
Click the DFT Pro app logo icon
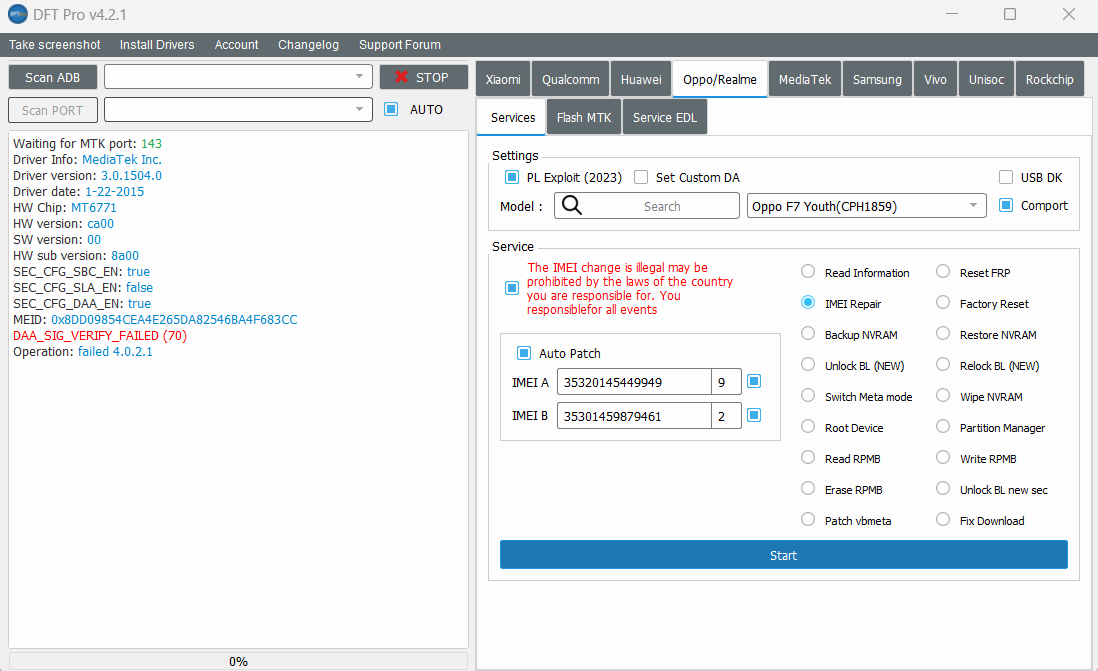[18, 14]
